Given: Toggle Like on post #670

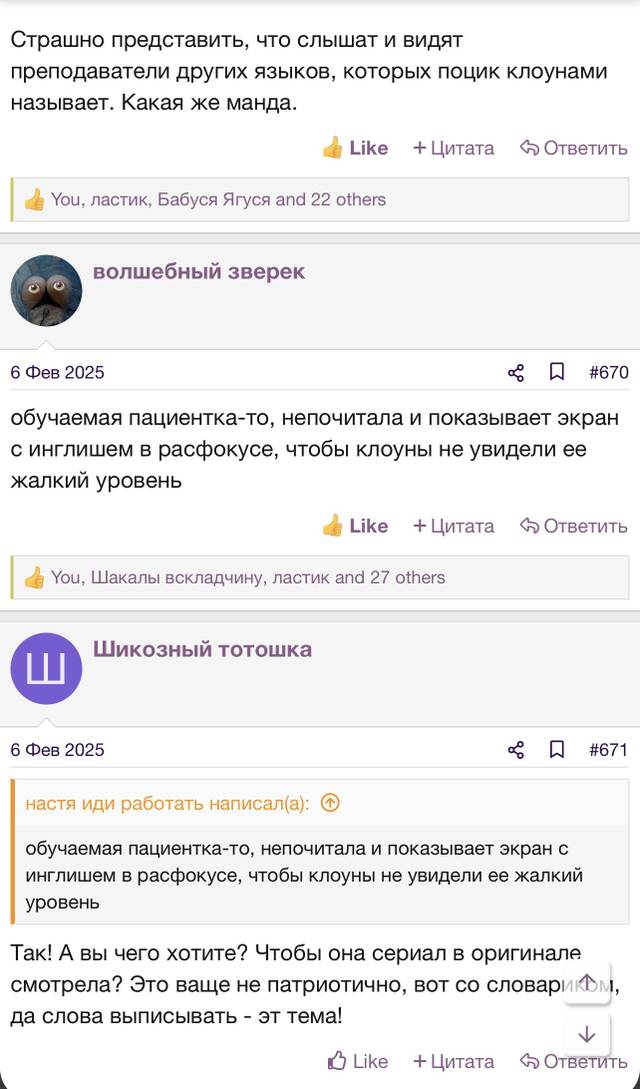Looking at the screenshot, I should pyautogui.click(x=355, y=526).
